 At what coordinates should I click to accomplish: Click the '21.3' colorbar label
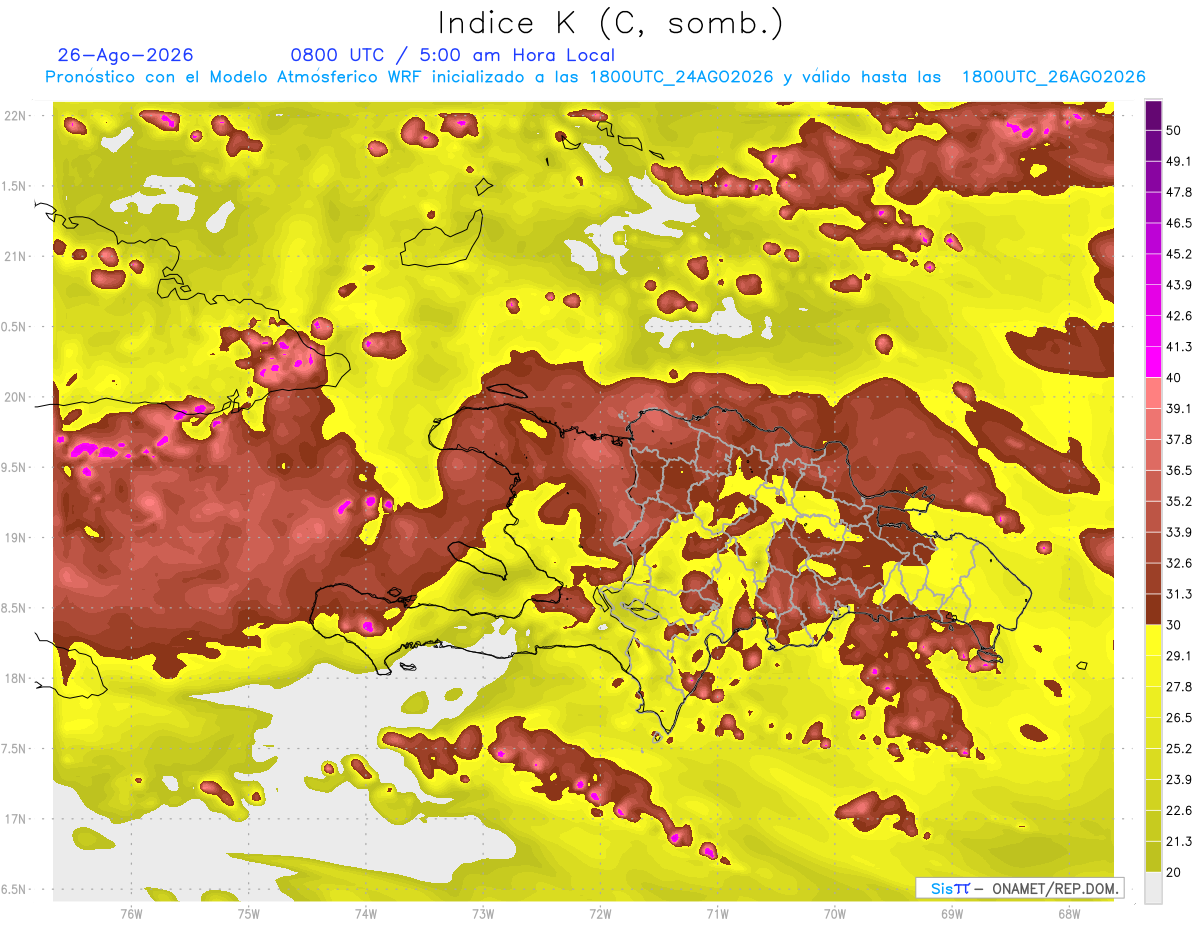point(1179,841)
